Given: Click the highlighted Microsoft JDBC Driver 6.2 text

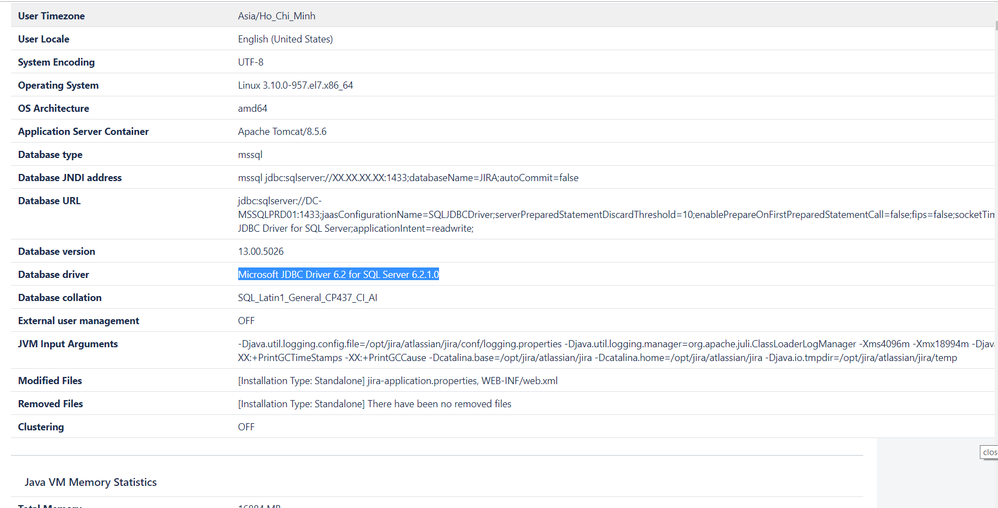Looking at the screenshot, I should pyautogui.click(x=339, y=274).
